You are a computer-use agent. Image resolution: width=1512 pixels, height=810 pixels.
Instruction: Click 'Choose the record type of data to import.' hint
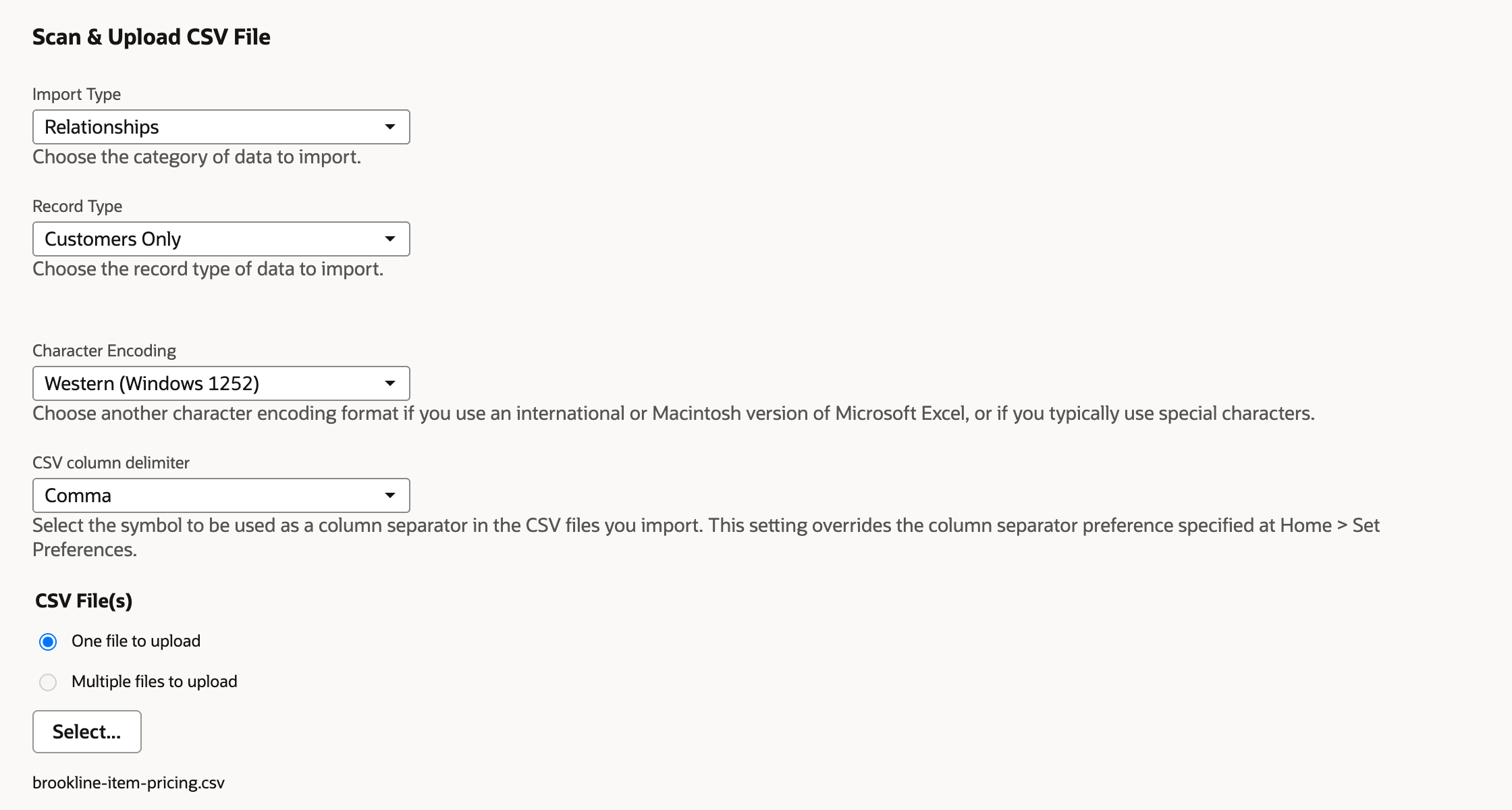coord(208,269)
